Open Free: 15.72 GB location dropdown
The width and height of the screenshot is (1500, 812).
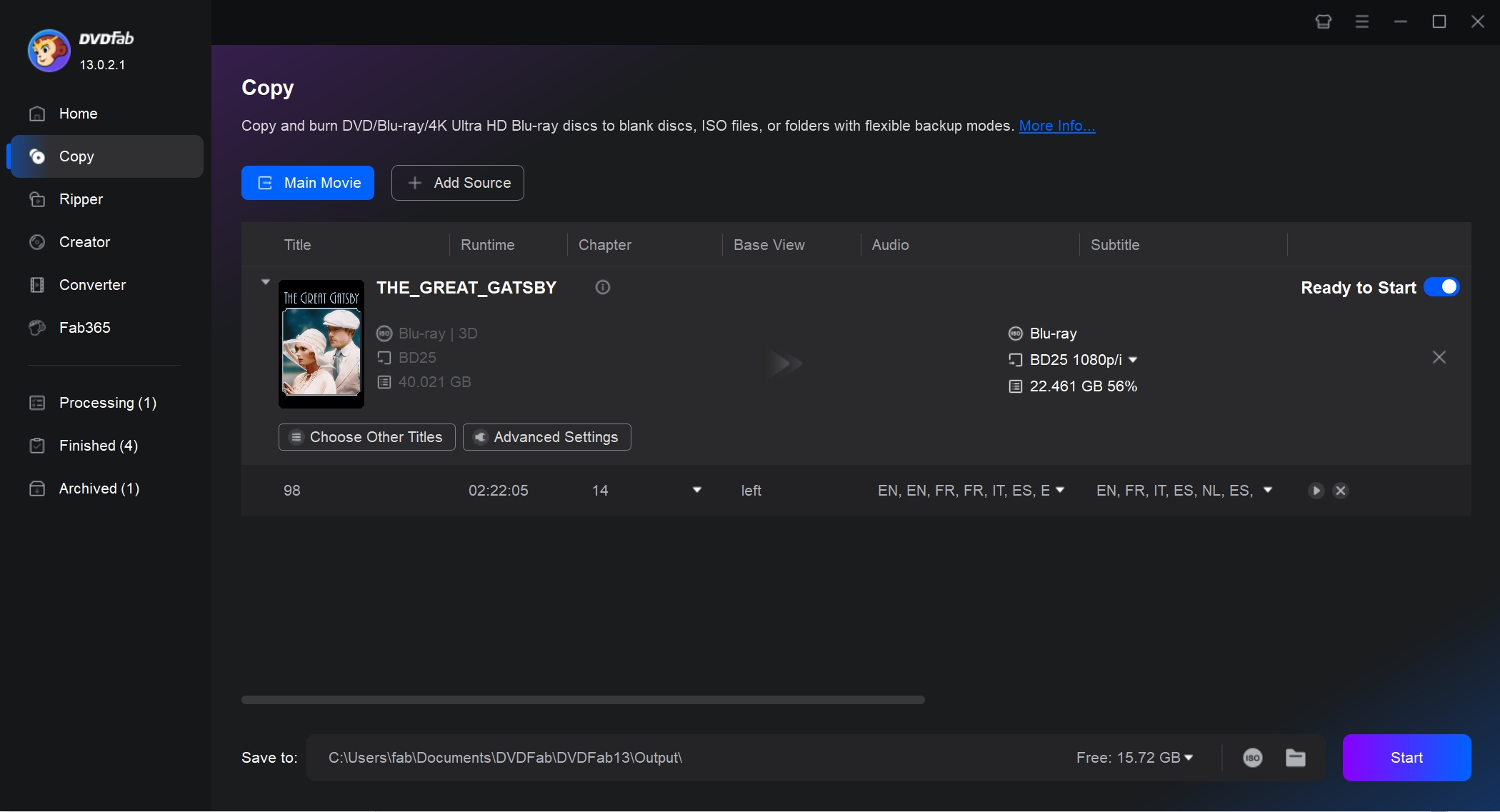[x=1134, y=758]
